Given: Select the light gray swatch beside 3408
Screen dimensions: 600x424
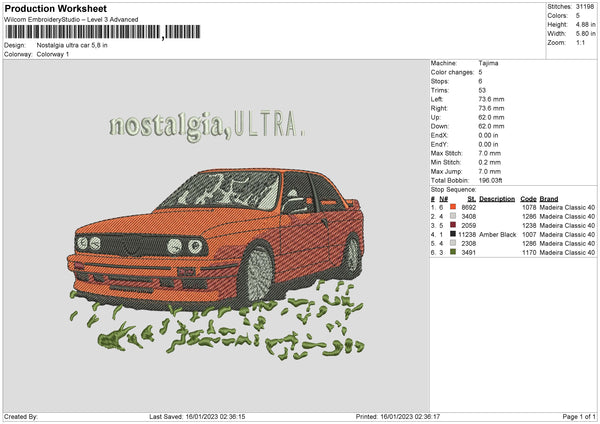Looking at the screenshot, I should tap(453, 216).
